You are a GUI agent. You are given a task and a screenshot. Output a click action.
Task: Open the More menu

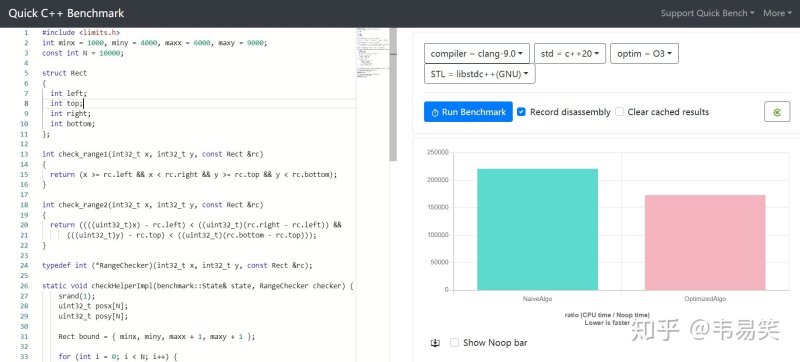777,13
